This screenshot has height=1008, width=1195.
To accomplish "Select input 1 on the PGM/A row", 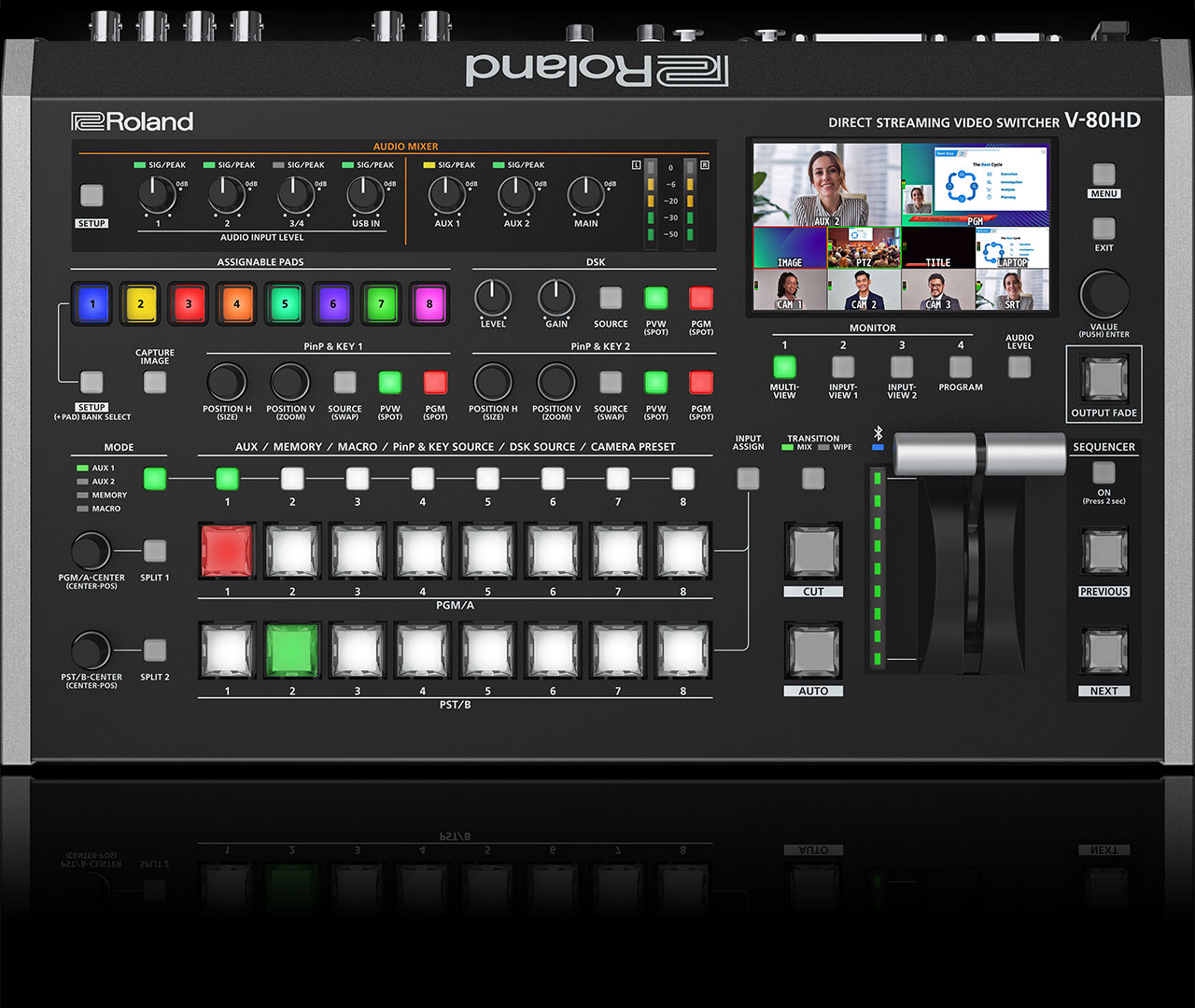I will (226, 551).
